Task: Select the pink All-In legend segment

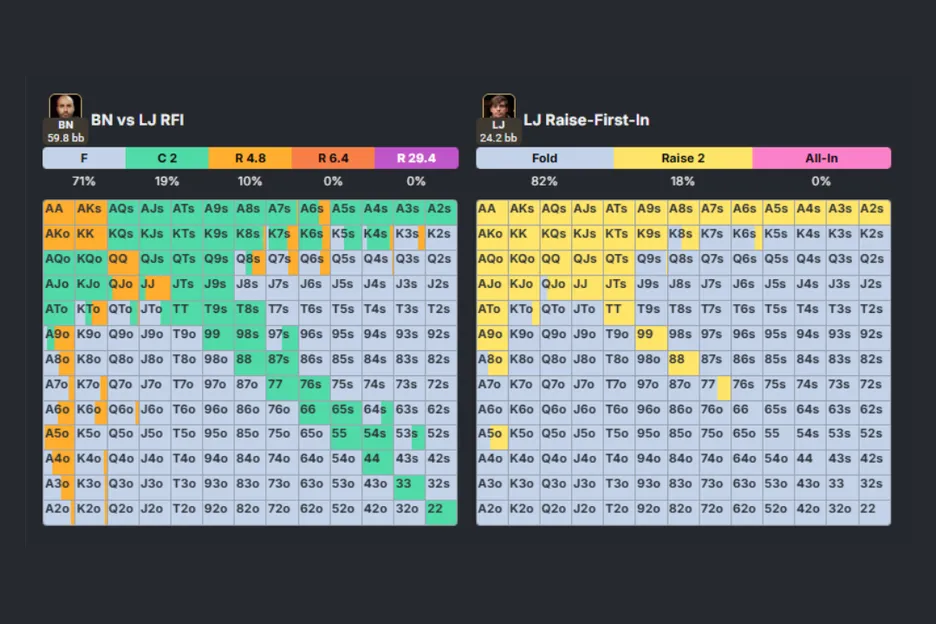Action: pos(821,158)
